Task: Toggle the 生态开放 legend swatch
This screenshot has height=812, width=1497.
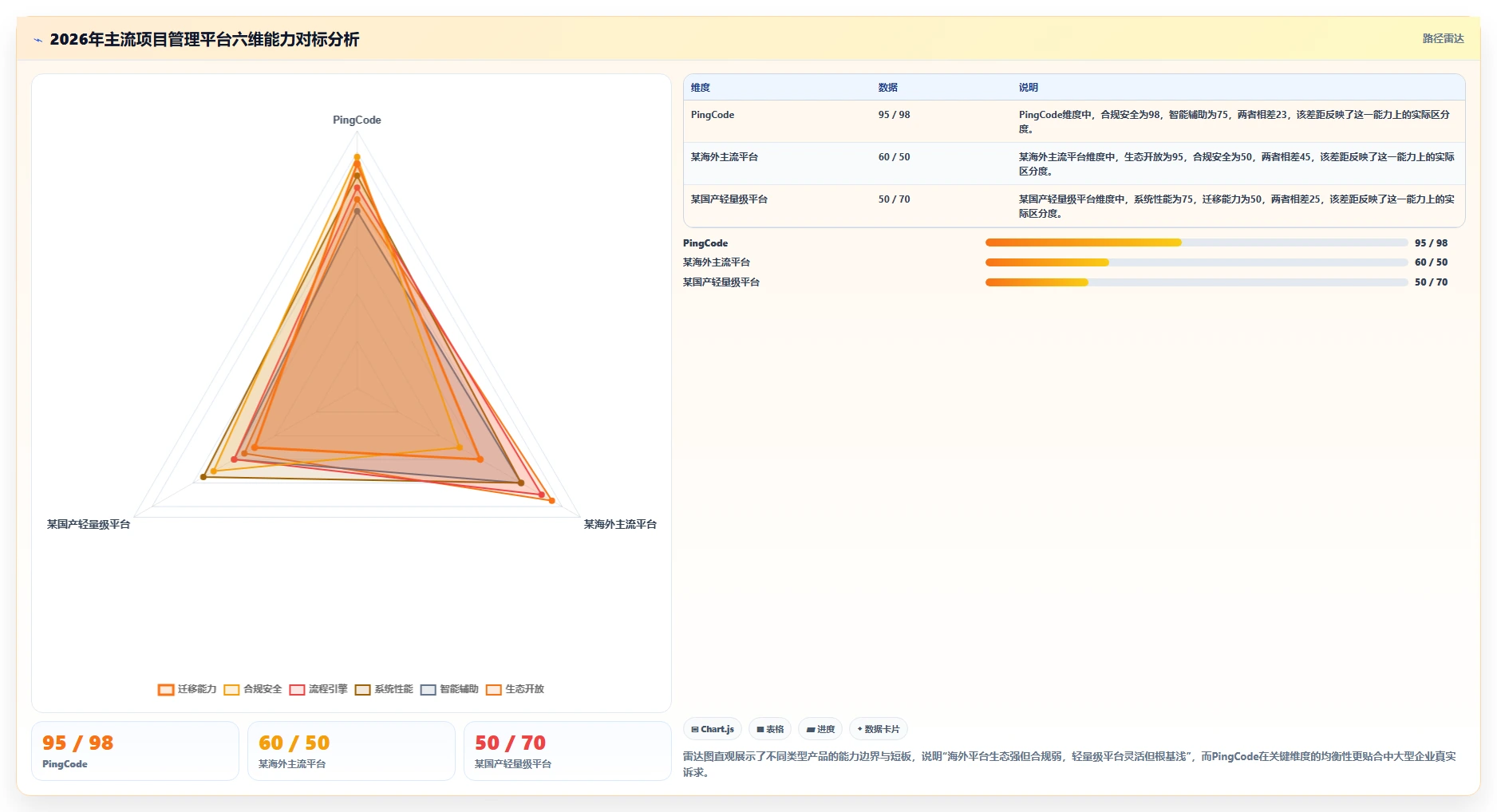Action: click(x=493, y=690)
